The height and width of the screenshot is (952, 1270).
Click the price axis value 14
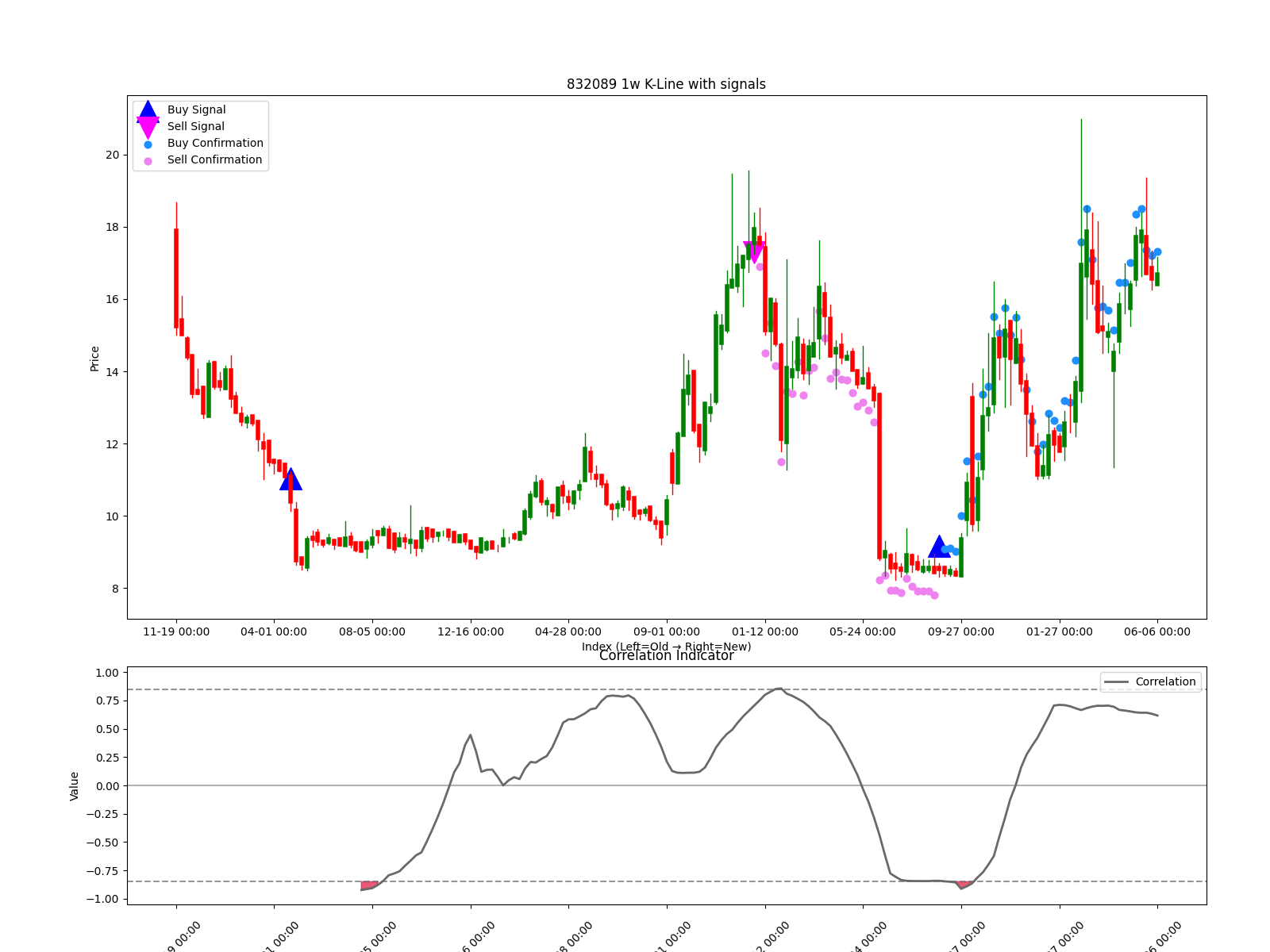click(x=113, y=372)
